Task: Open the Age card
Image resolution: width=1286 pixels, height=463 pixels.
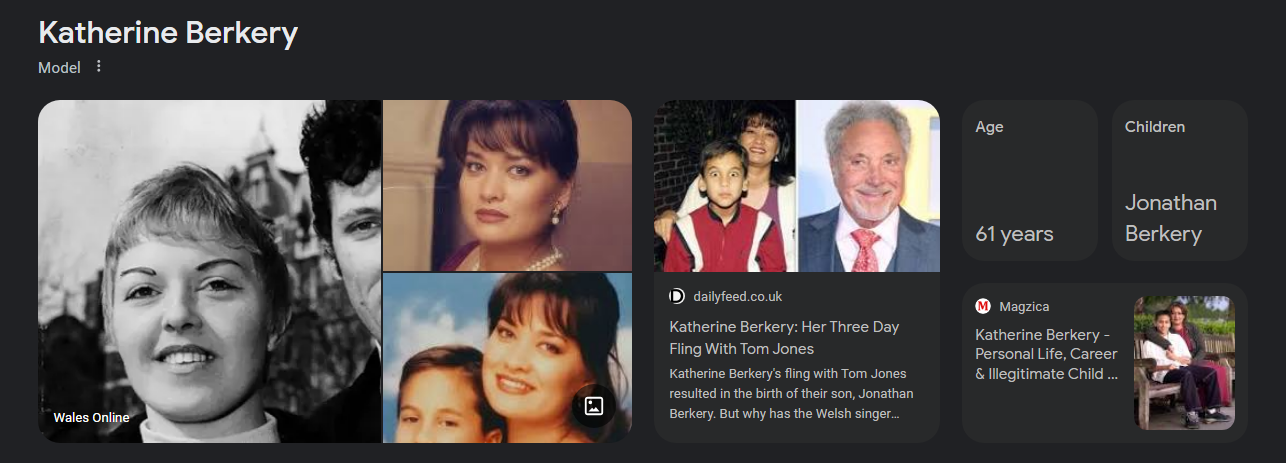Action: [1030, 180]
